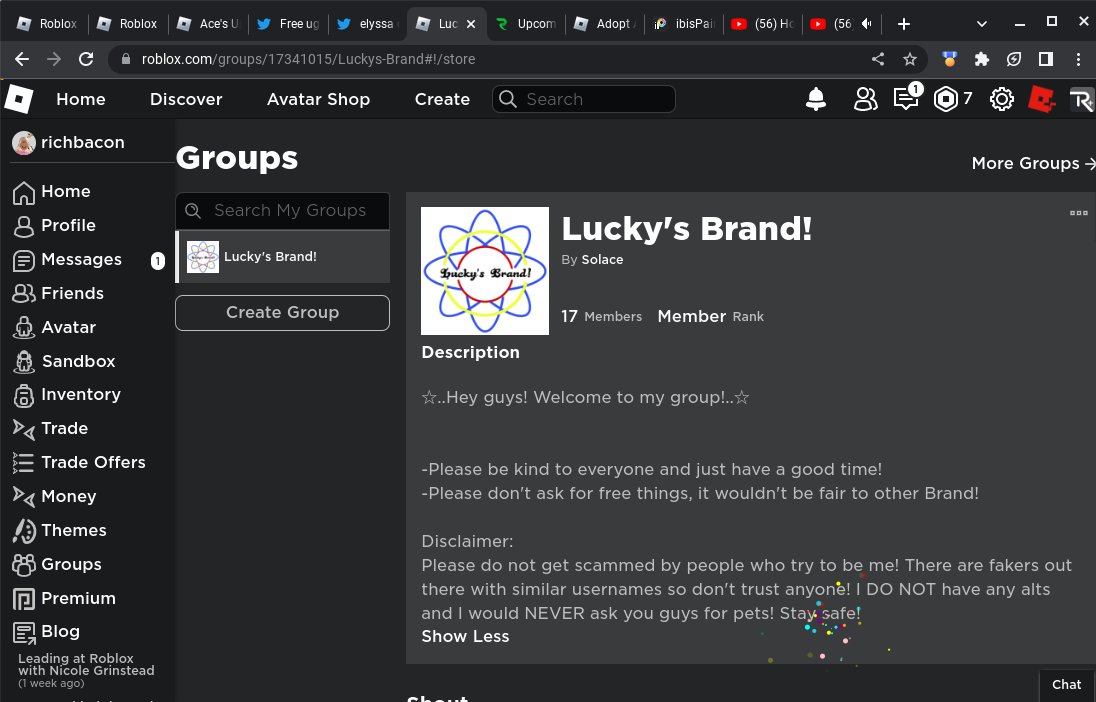Viewport: 1096px width, 702px height.
Task: Click the top Search input box
Action: 584,99
